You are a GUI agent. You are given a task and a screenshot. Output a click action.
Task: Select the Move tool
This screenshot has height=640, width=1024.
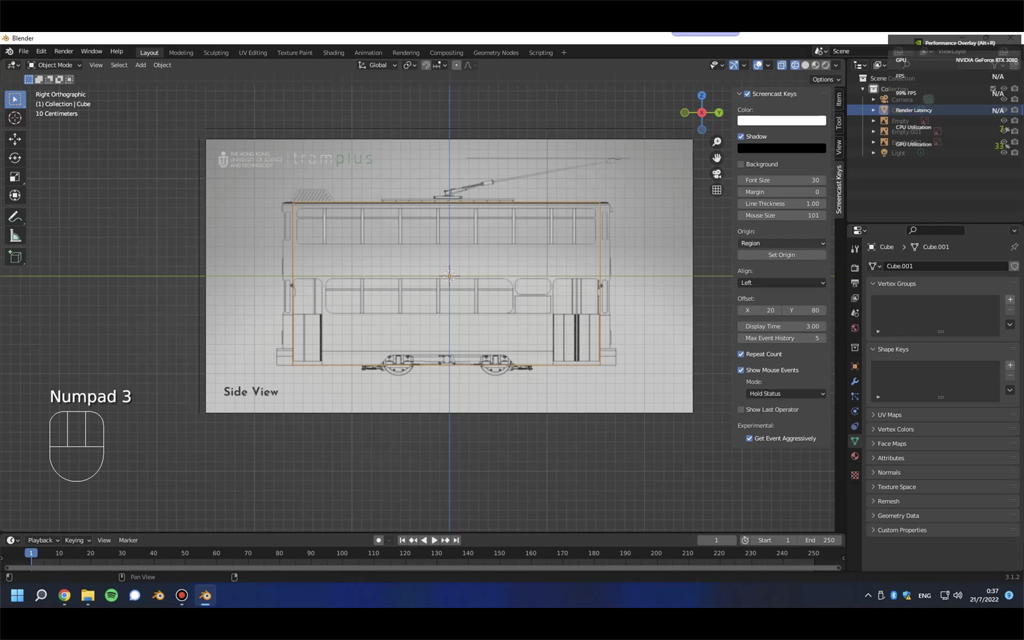click(x=15, y=139)
